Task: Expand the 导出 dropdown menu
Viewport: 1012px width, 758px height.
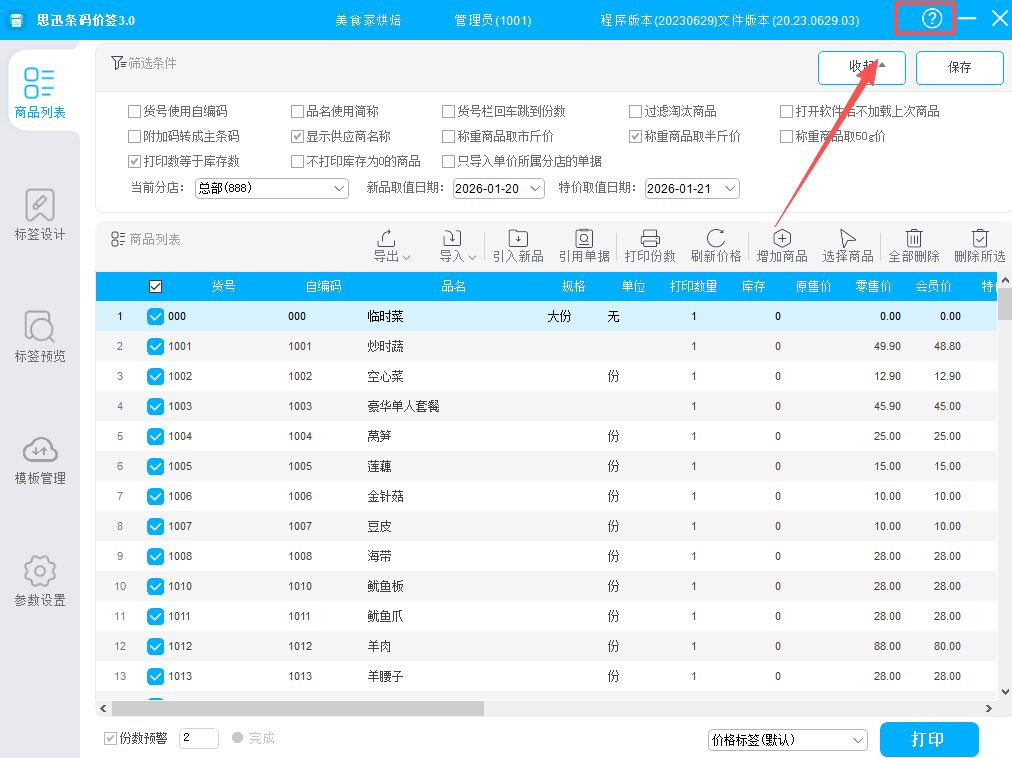Action: pyautogui.click(x=392, y=246)
